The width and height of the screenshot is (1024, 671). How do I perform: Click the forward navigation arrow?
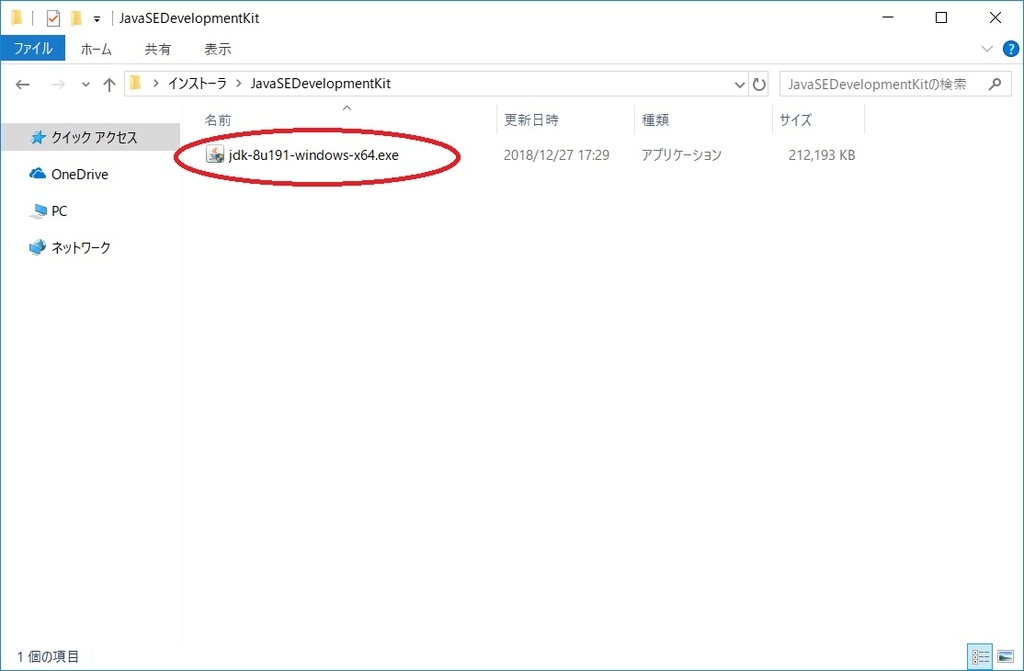coord(58,84)
